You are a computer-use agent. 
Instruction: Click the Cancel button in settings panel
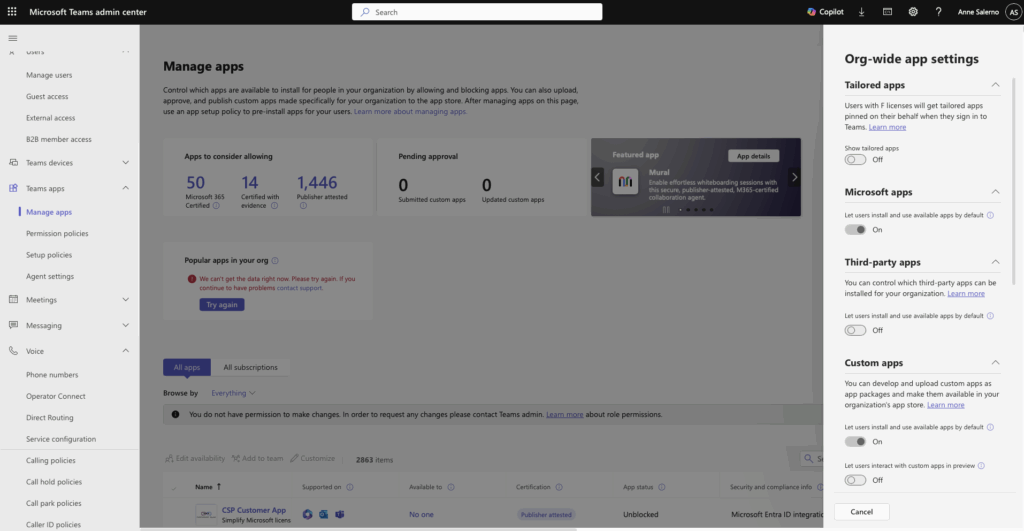[861, 511]
